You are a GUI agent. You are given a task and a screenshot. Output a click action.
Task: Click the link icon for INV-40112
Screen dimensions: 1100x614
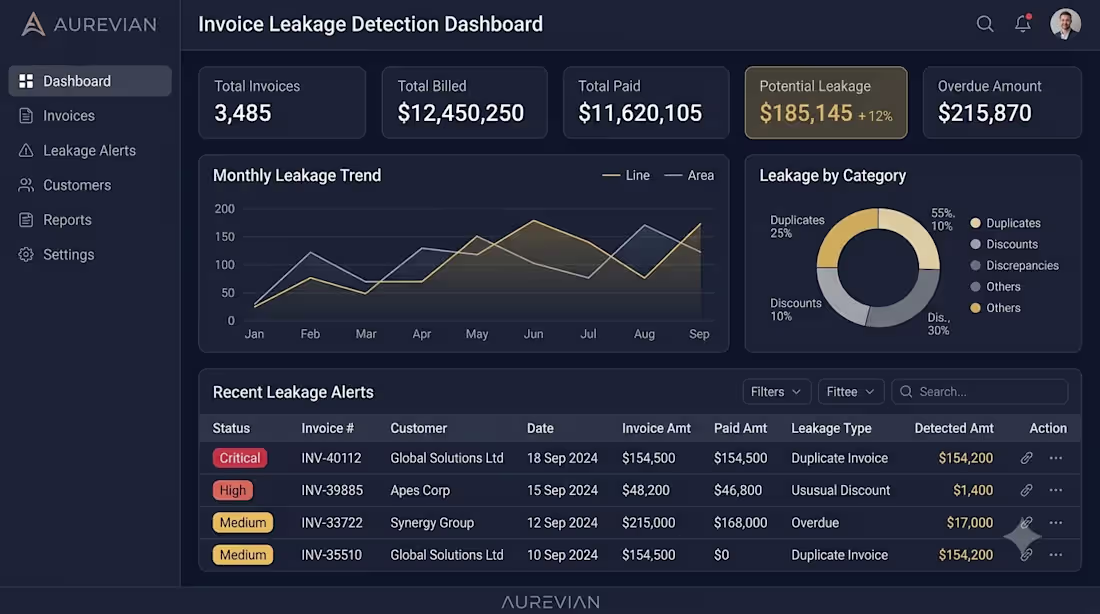tap(1026, 458)
